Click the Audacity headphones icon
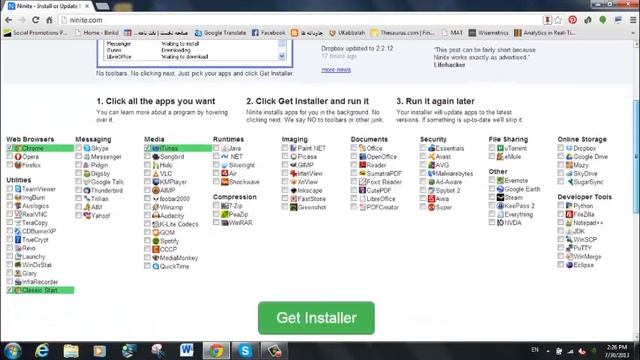 pos(156,216)
